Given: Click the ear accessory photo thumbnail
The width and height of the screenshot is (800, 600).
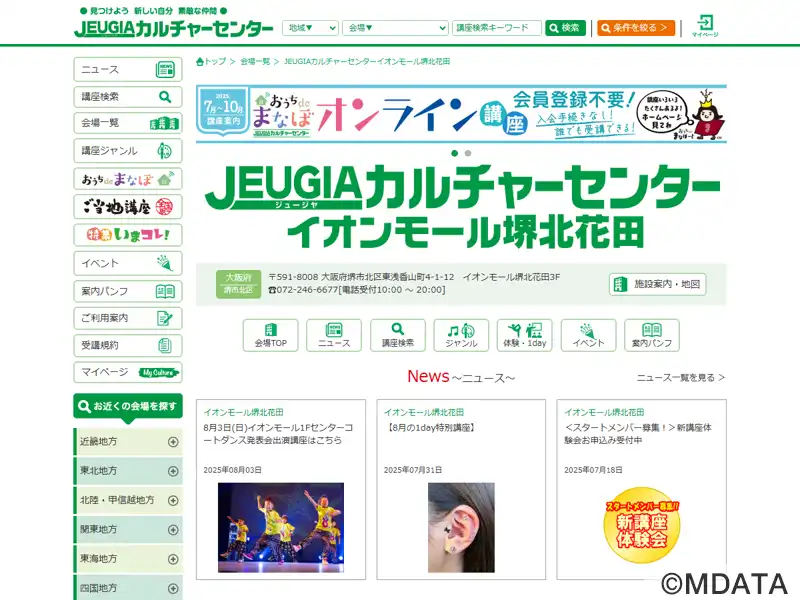Looking at the screenshot, I should pyautogui.click(x=461, y=527).
